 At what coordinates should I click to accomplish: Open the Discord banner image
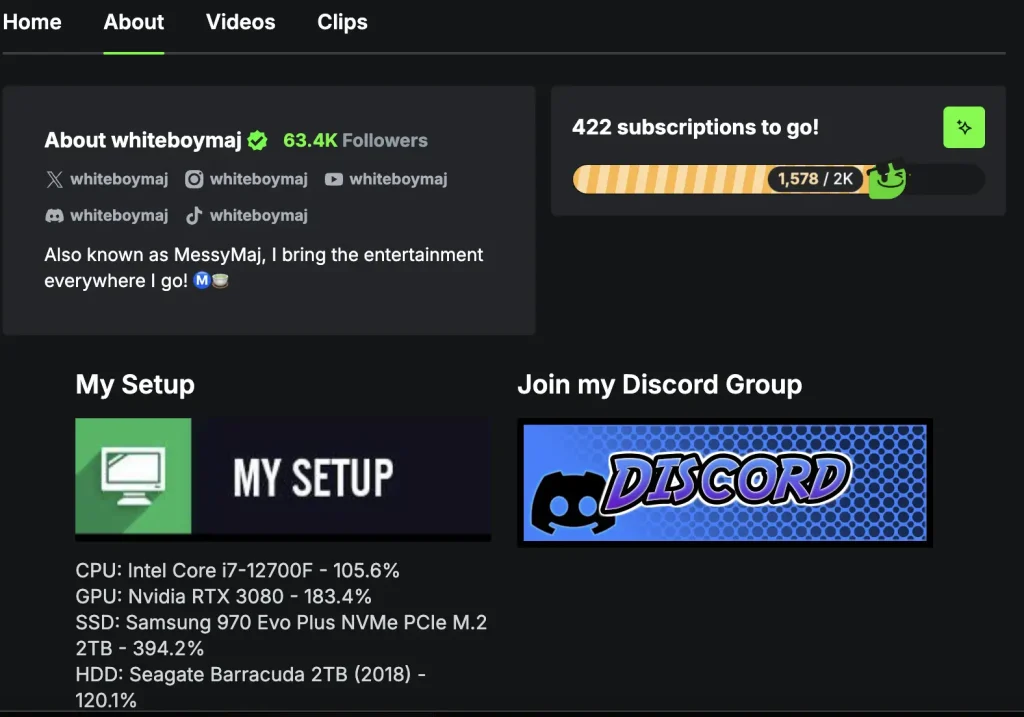[x=725, y=483]
